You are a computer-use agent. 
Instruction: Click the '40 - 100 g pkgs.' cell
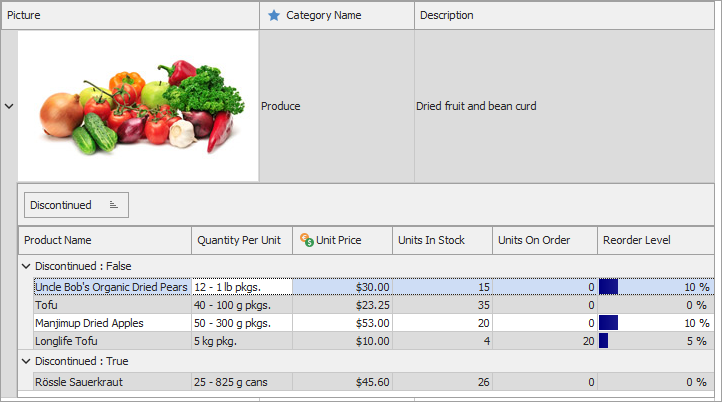[242, 305]
